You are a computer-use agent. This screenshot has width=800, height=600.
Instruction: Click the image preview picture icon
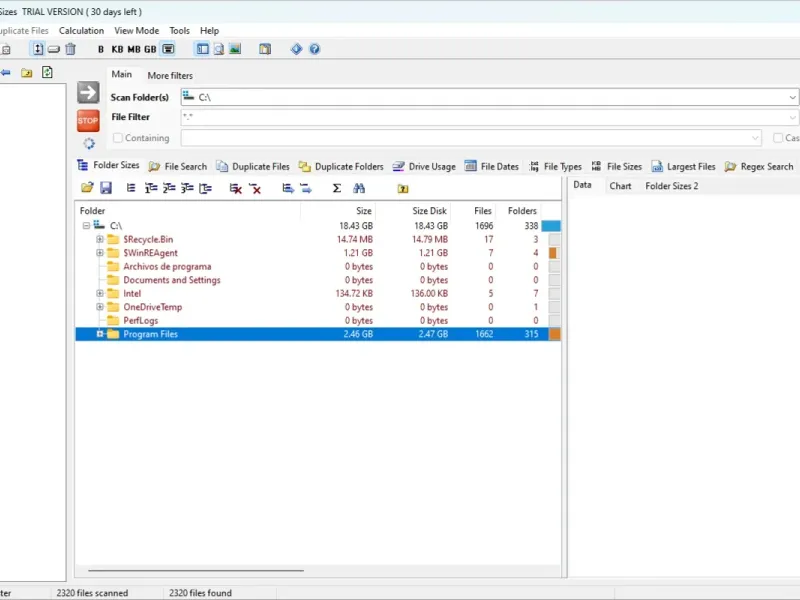[x=235, y=49]
